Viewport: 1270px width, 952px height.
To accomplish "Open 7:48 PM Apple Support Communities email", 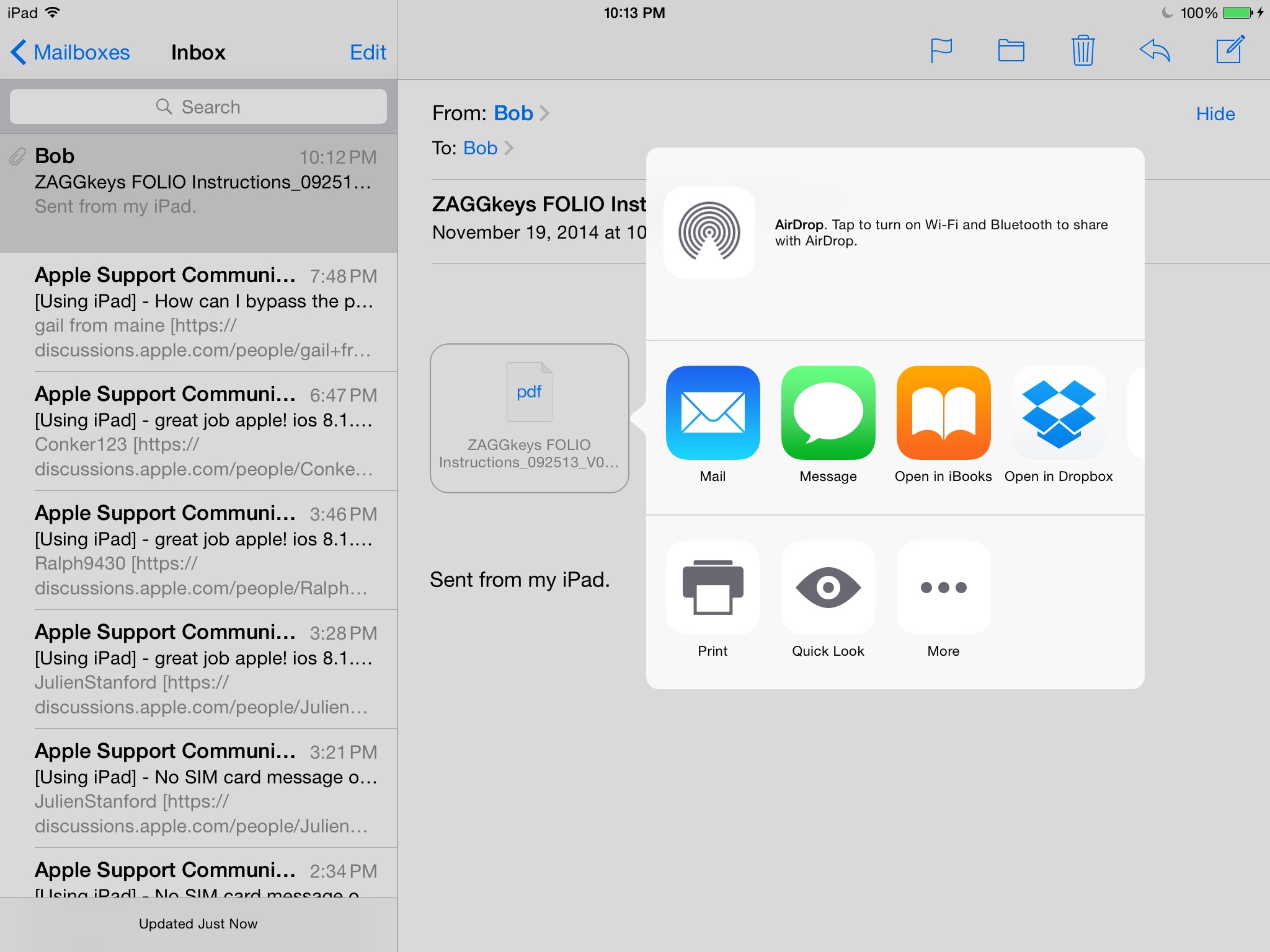I will [x=205, y=312].
